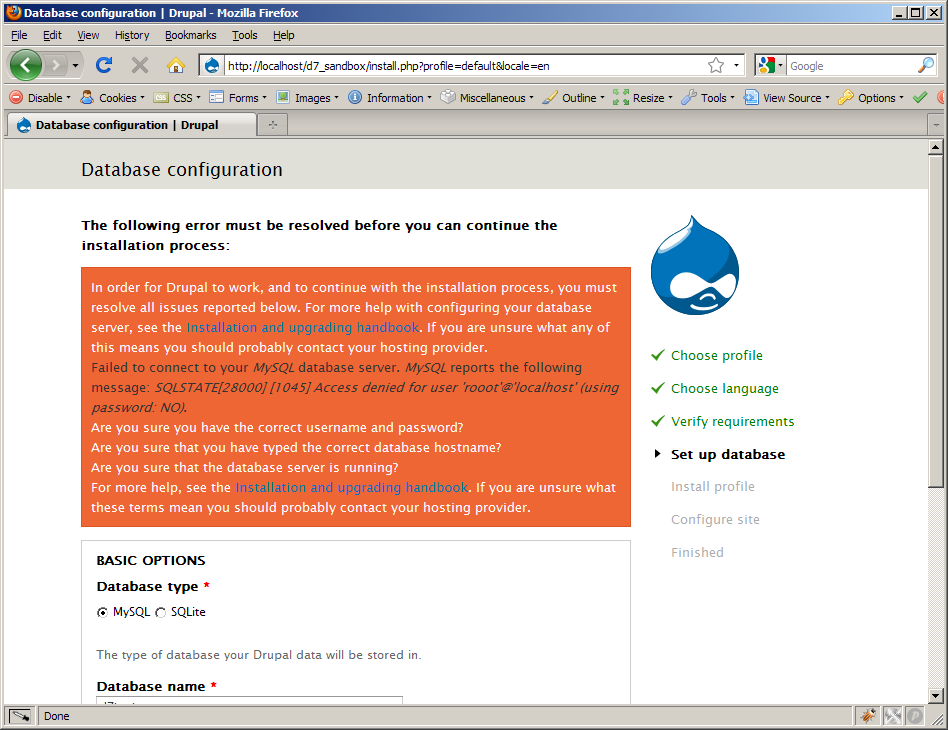This screenshot has height=730, width=948.
Task: Click the 'BASIC OPTIONS' heading
Action: [151, 561]
